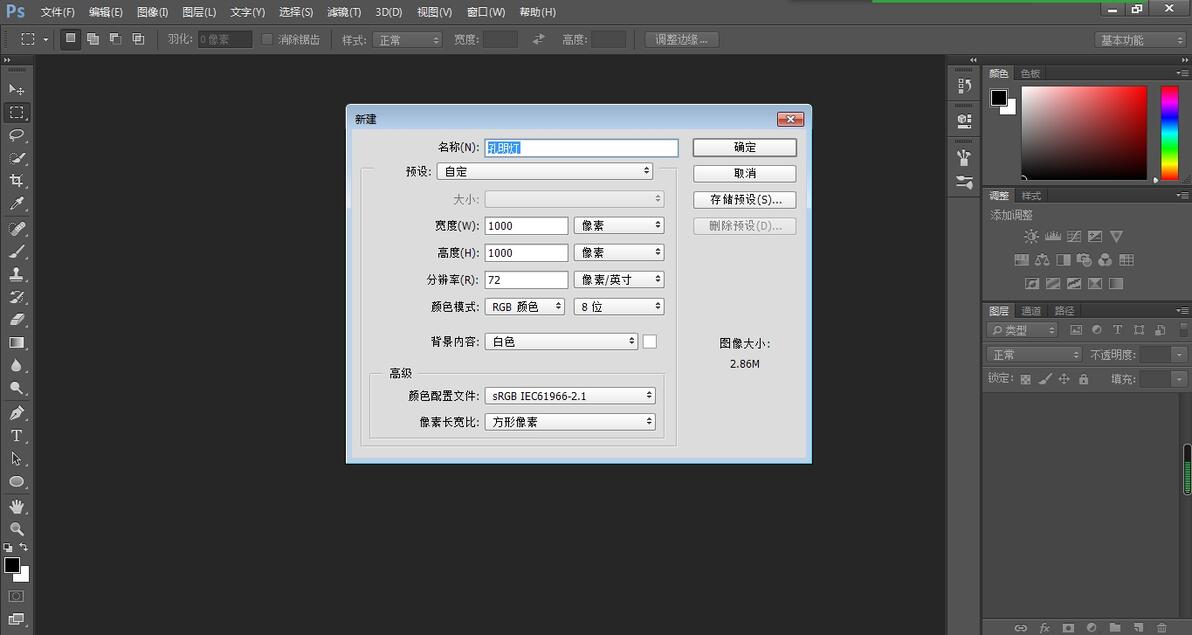
Task: Click the Brightness/Contrast adjustment icon
Action: [1031, 237]
